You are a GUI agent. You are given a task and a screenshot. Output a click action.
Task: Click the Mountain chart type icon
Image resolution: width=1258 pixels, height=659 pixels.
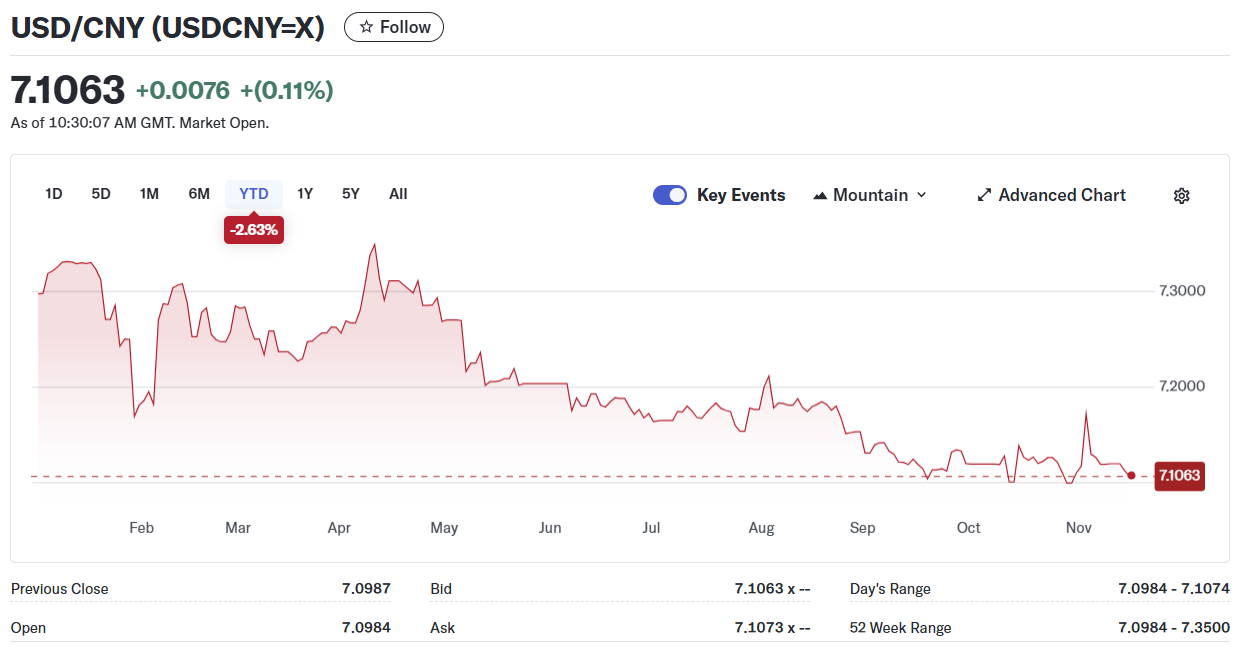pyautogui.click(x=821, y=195)
